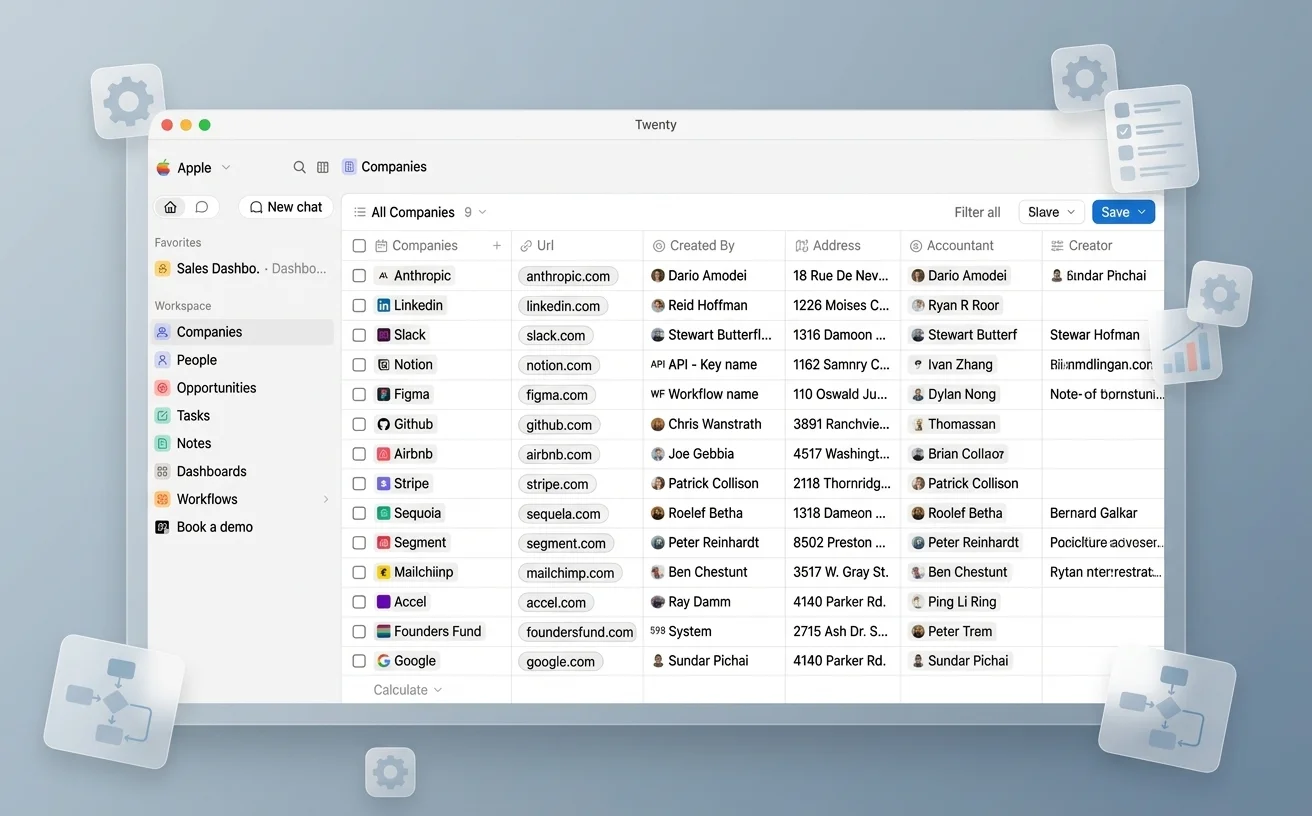Screen dimensions: 1312x816
Task: Click the link icon in Url column header
Action: pos(526,246)
